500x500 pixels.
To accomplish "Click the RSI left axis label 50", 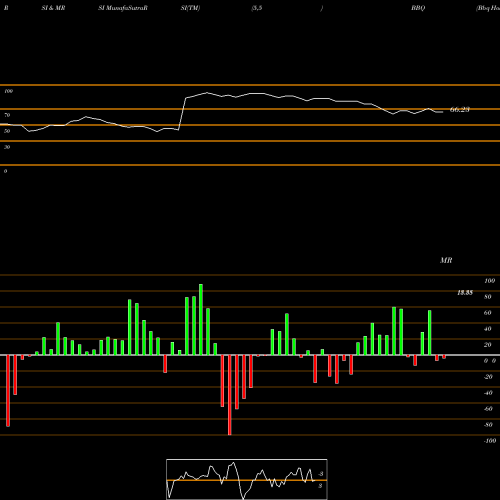I will 7,131.
